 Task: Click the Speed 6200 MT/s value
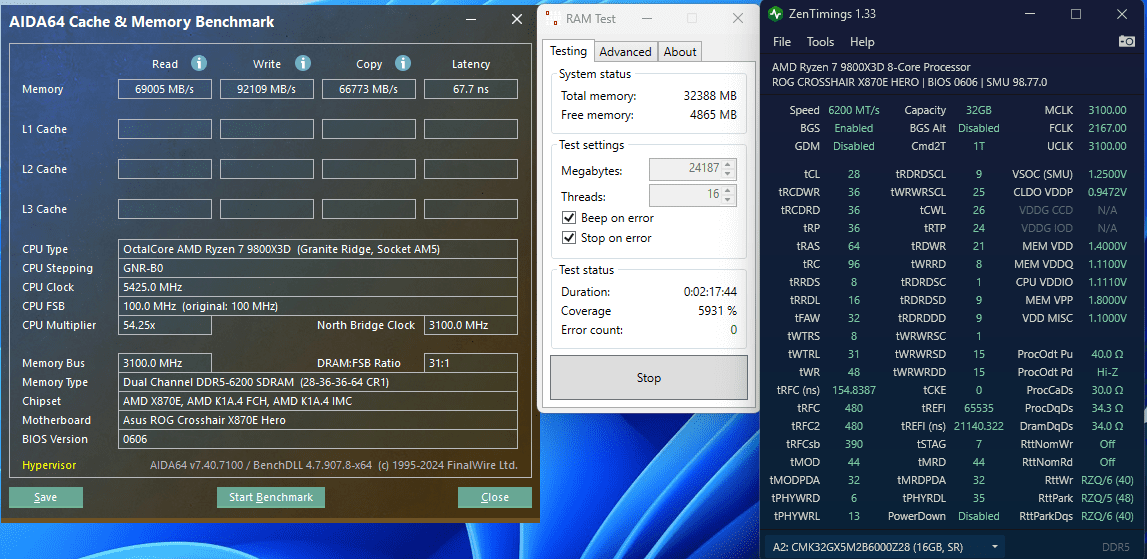click(854, 110)
